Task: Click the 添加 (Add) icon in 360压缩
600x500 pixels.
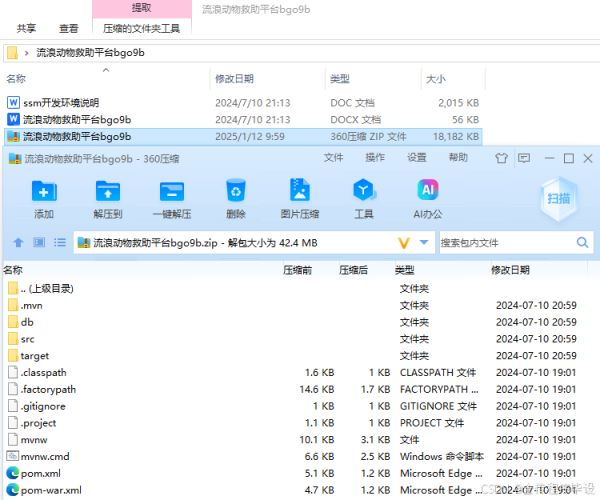Action: pos(44,191)
